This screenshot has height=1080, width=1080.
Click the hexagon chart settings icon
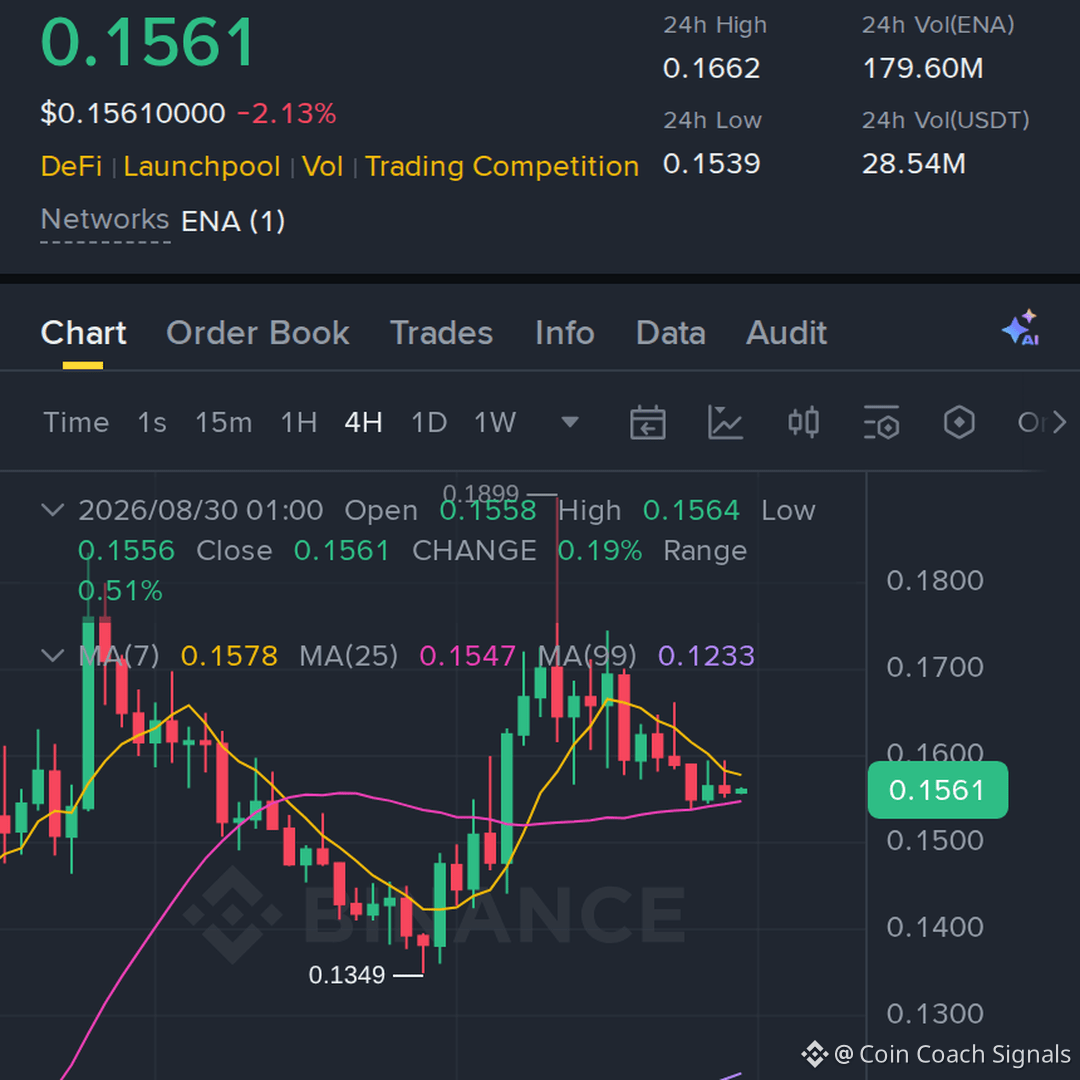coord(959,422)
